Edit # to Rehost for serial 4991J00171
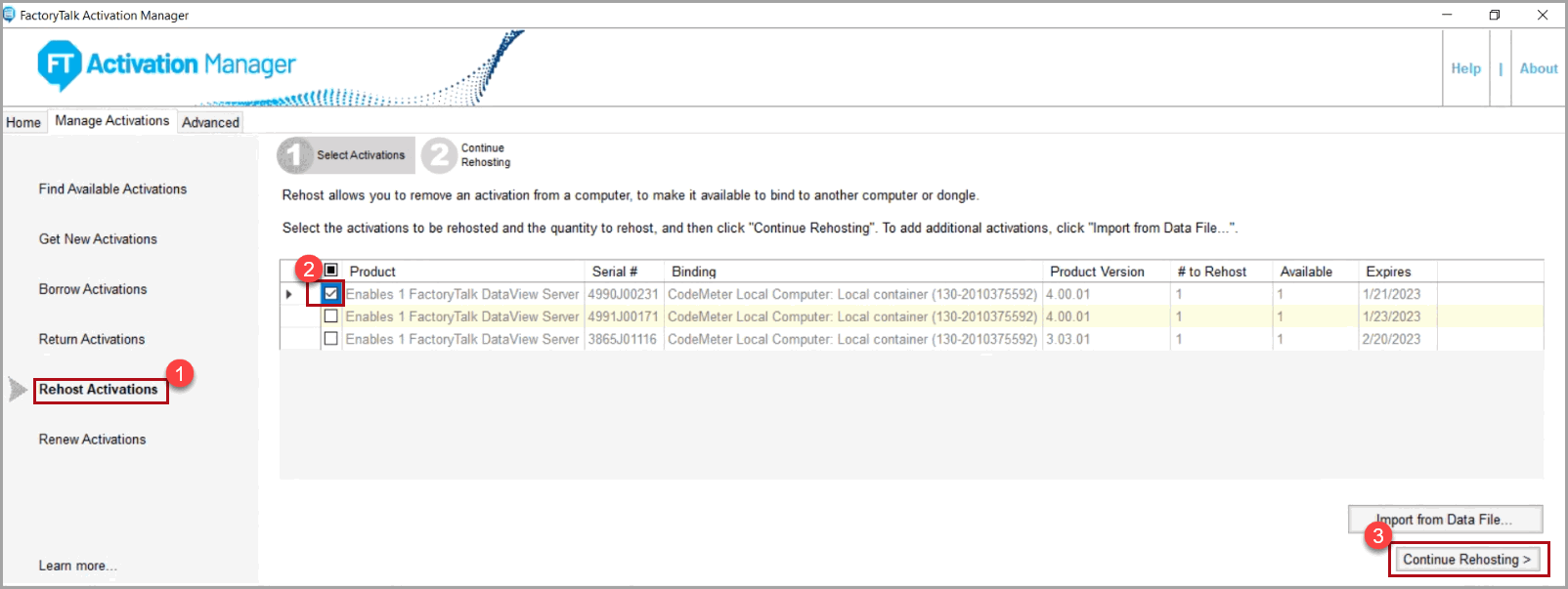Screen dimensions: 1568x589 pyautogui.click(x=1222, y=316)
